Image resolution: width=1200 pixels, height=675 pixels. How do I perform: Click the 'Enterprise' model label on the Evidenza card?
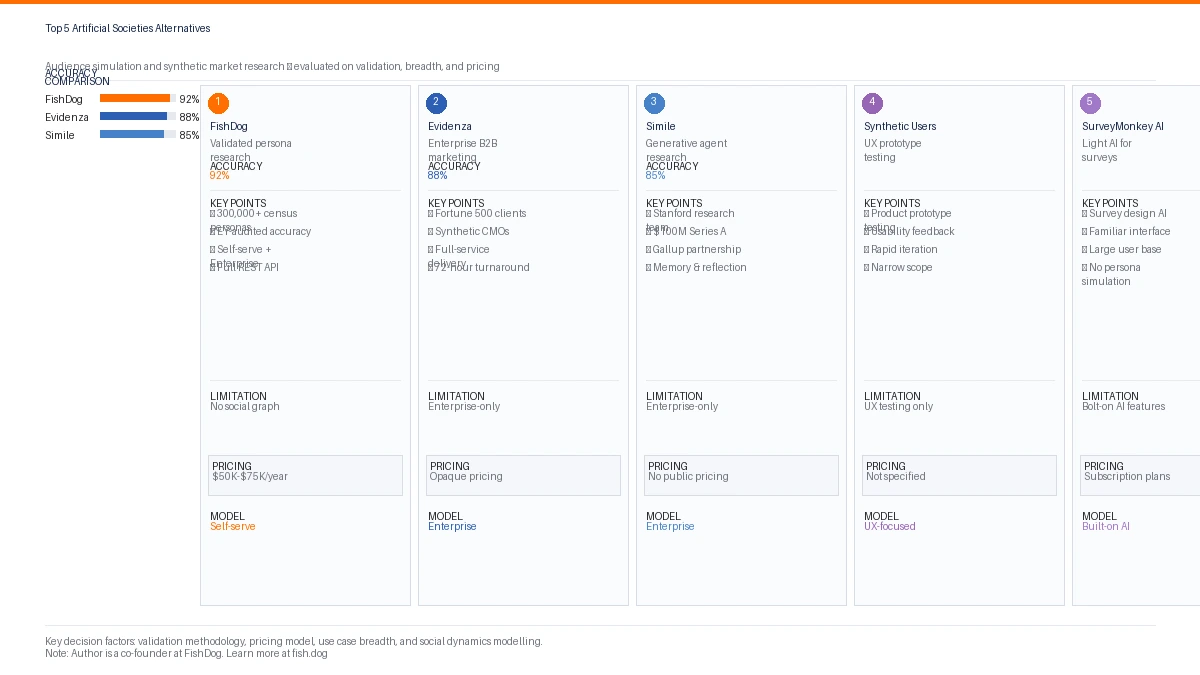pyautogui.click(x=452, y=527)
